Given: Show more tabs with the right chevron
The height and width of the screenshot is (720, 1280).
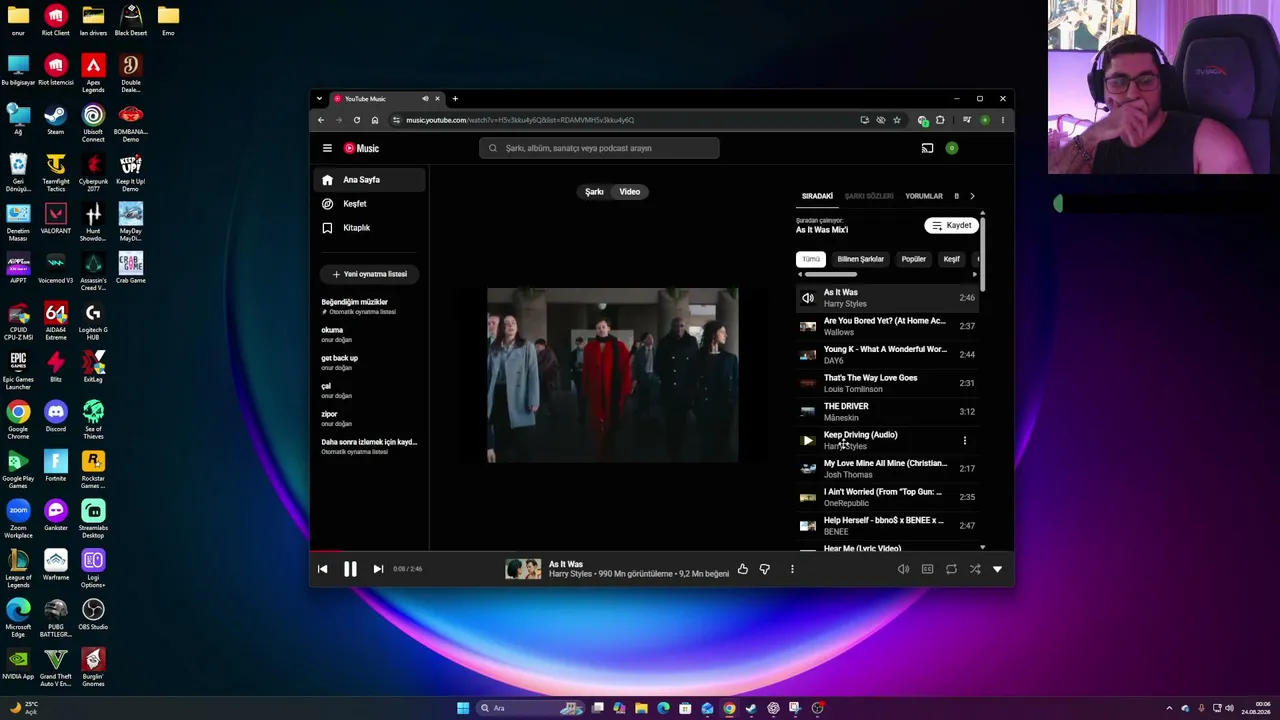Looking at the screenshot, I should (972, 196).
